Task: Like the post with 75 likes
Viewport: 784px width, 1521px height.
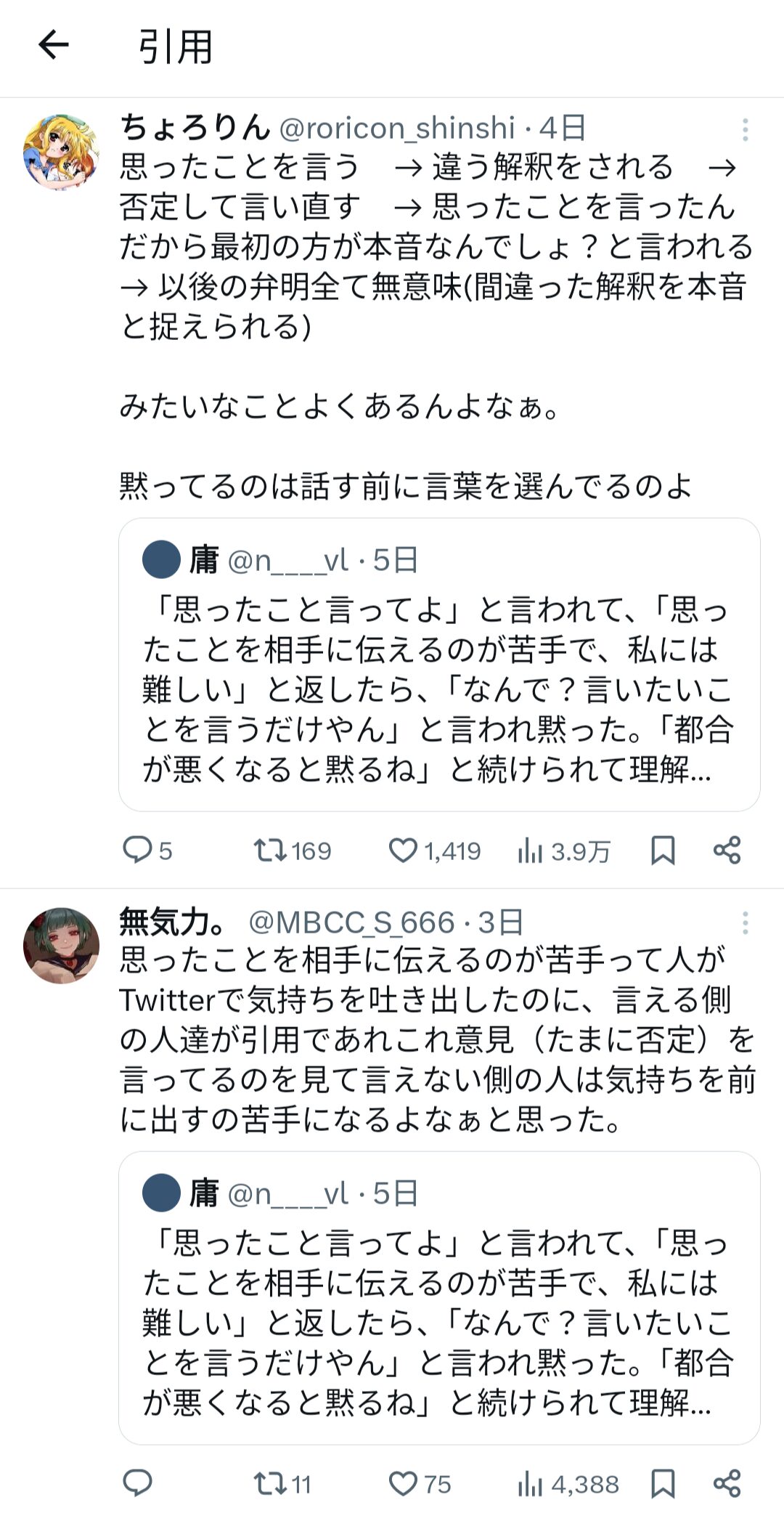Action: [403, 1483]
